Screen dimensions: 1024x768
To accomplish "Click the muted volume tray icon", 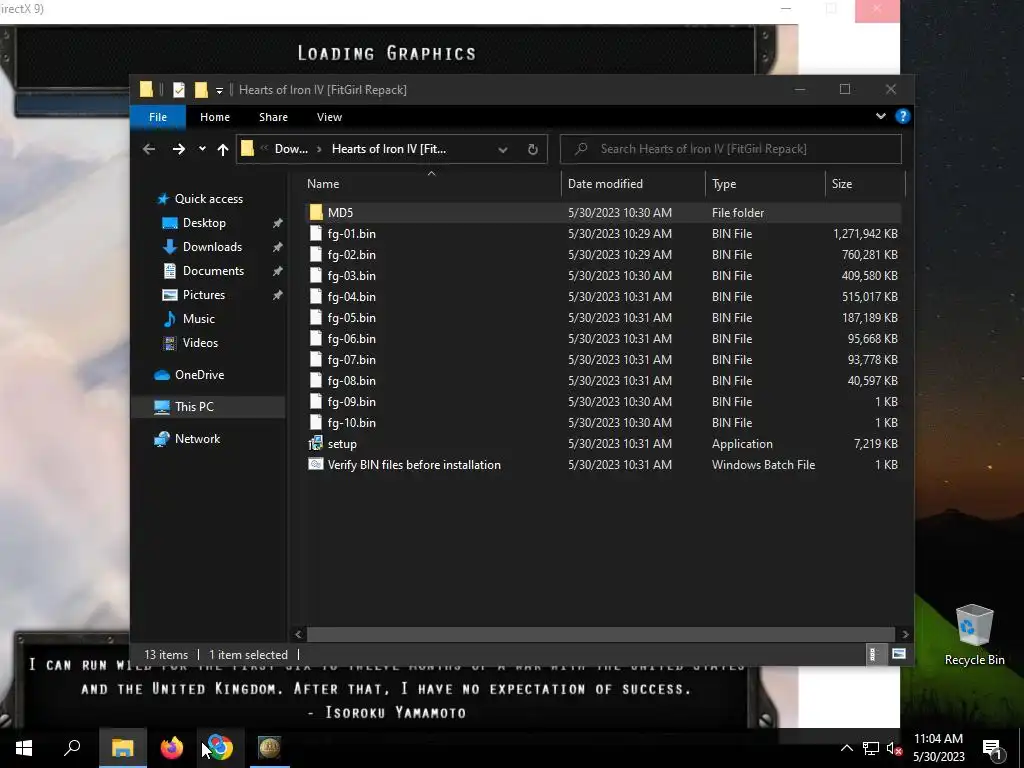I will pos(894,748).
